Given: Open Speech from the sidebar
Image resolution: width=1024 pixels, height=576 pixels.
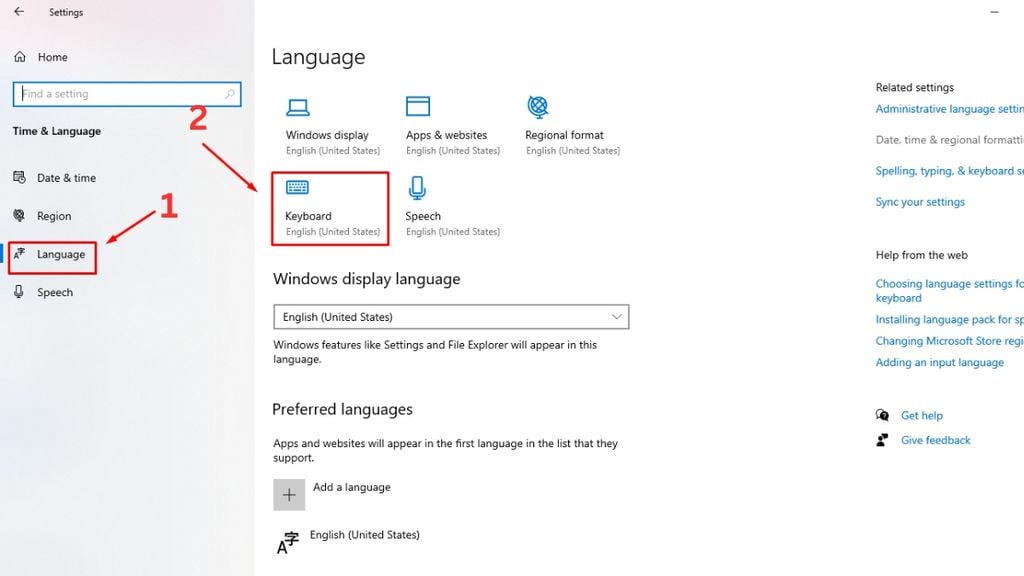Looking at the screenshot, I should point(58,291).
